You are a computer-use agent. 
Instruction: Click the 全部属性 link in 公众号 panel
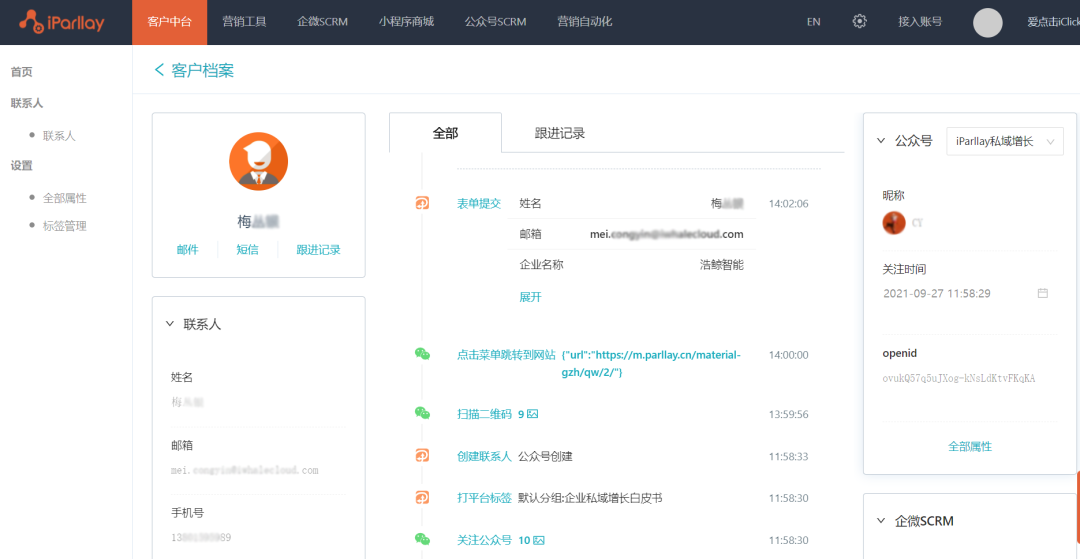pyautogui.click(x=969, y=446)
